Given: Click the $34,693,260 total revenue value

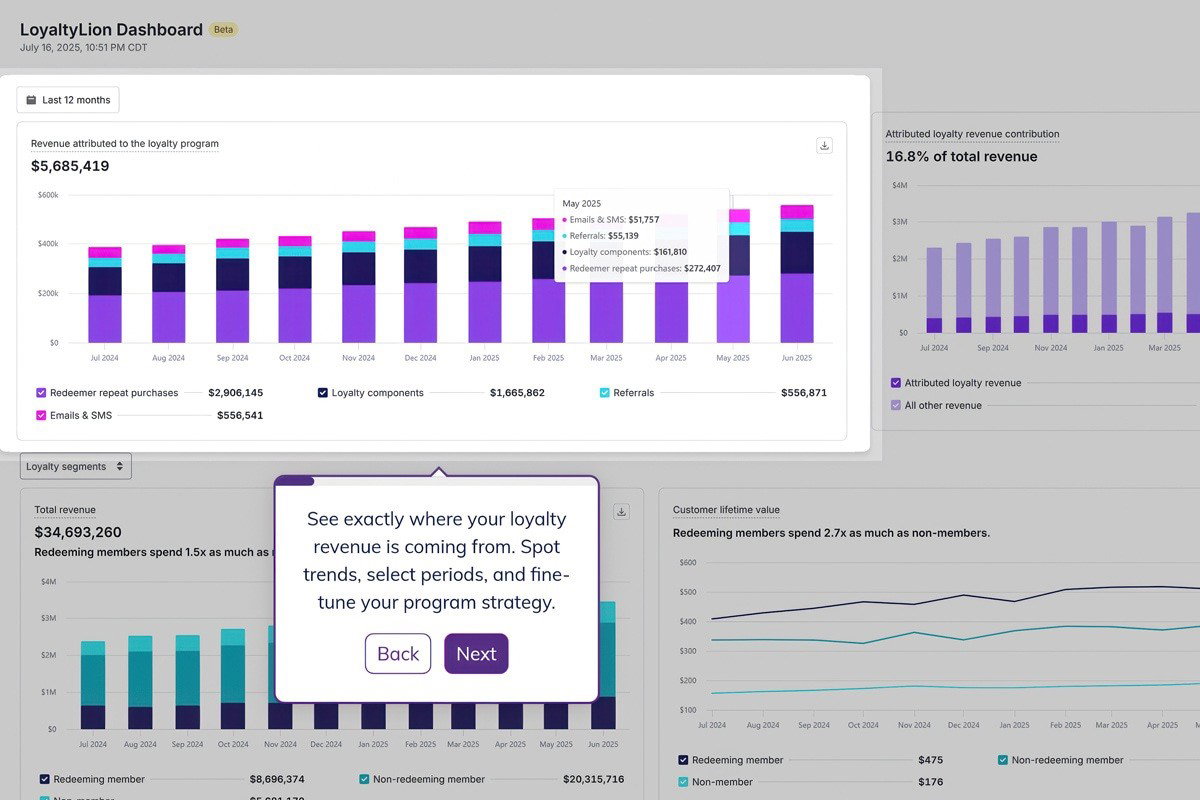Looking at the screenshot, I should pos(78,532).
